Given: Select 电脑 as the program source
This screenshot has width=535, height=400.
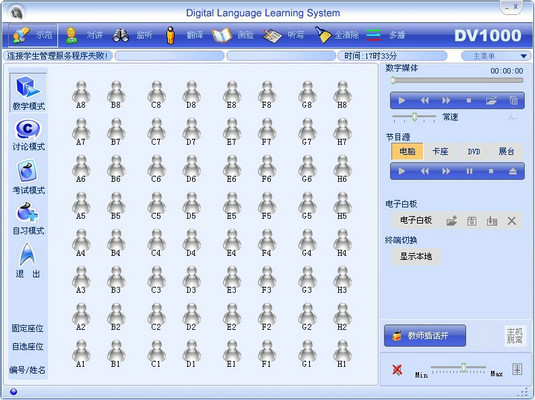Looking at the screenshot, I should coord(407,151).
